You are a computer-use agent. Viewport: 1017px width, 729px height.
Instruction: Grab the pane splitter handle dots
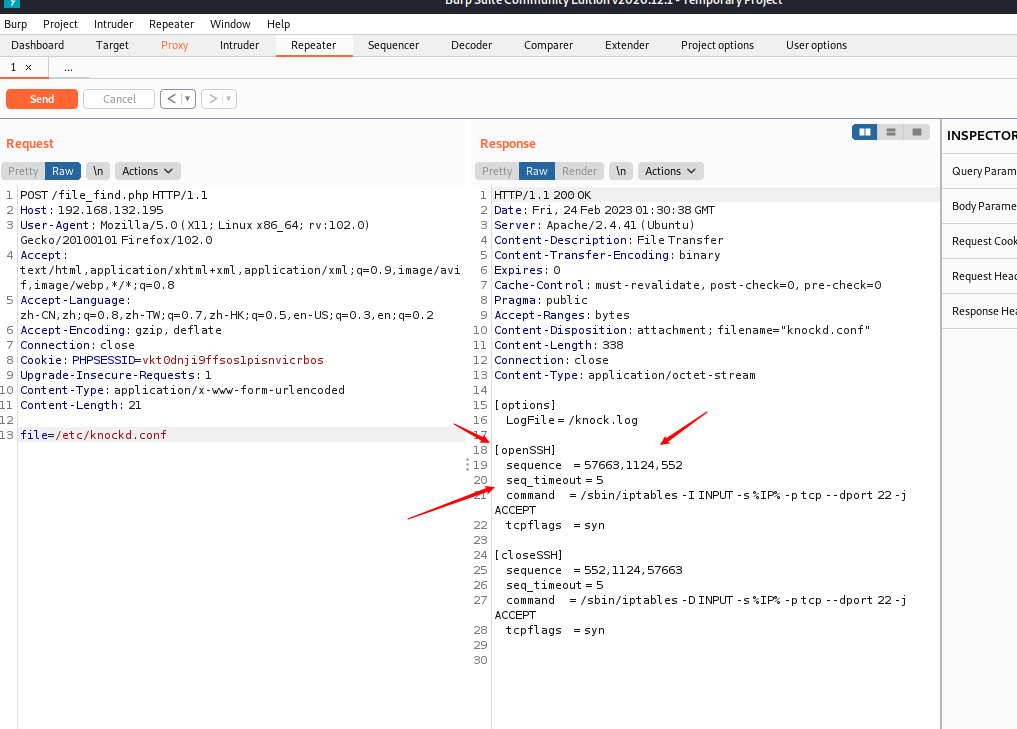coord(467,464)
